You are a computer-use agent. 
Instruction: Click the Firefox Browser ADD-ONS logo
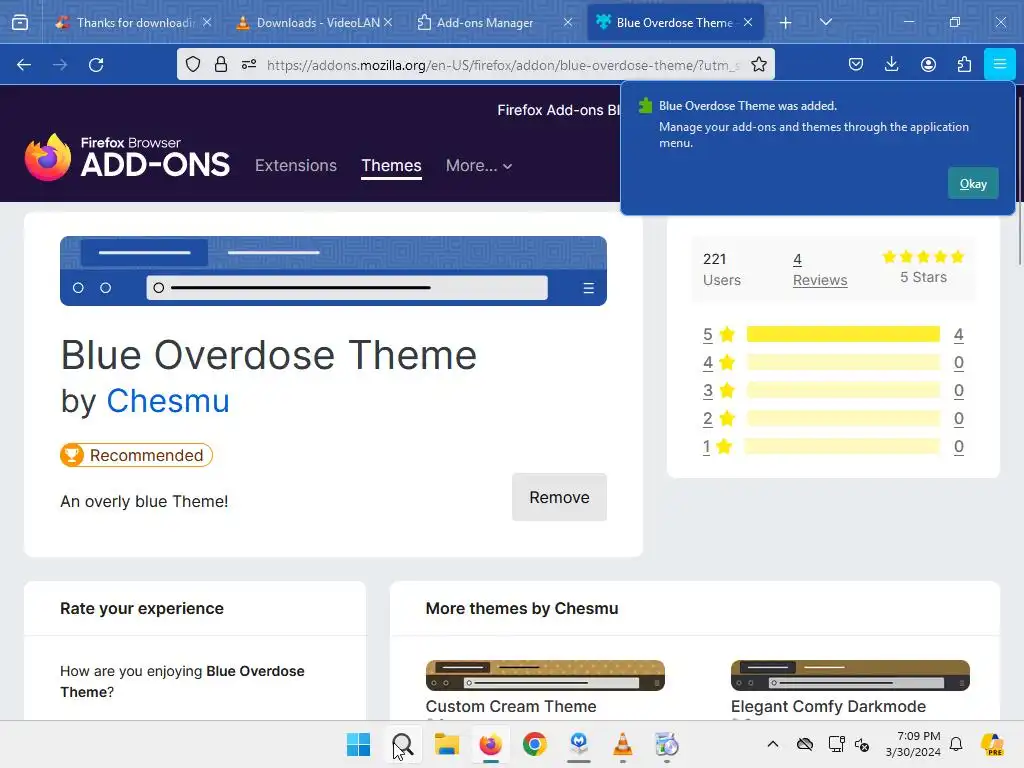pos(127,157)
